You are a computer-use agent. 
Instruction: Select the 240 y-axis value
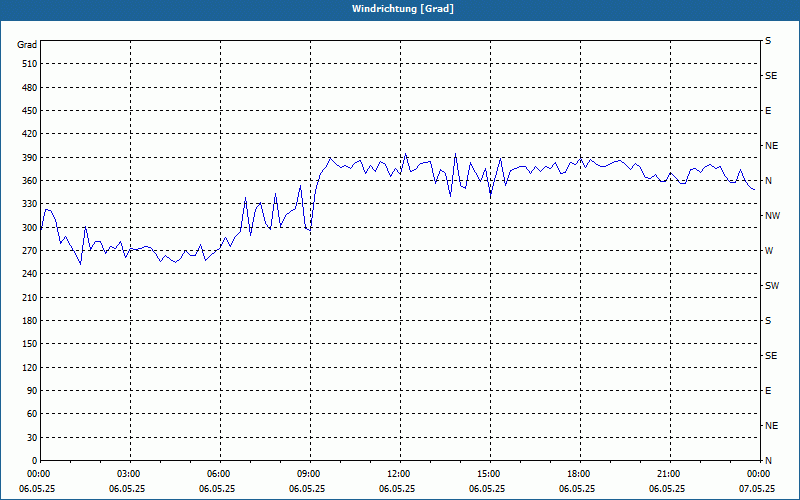[30, 274]
